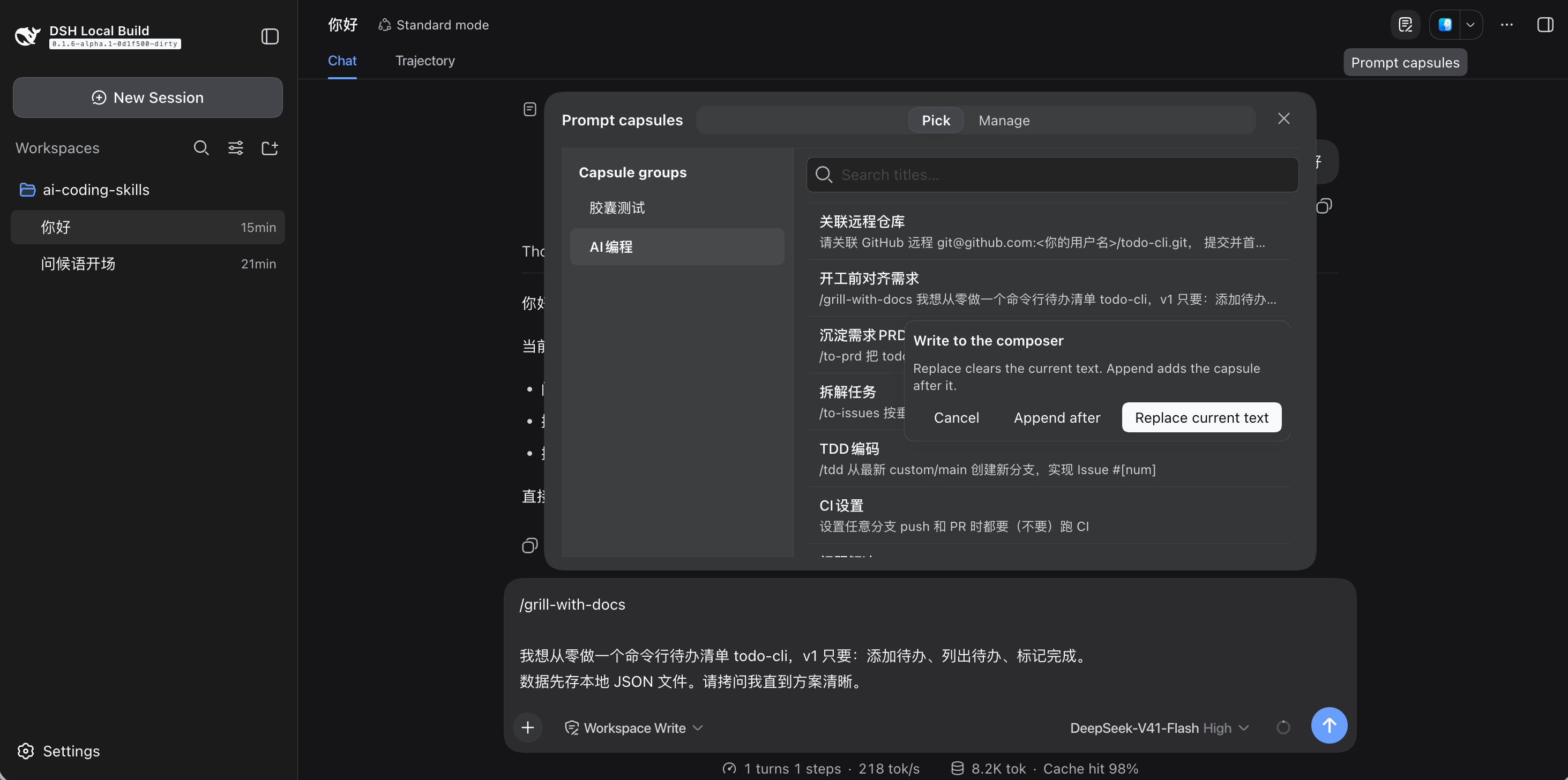Select the 胶囊测试 capsule group

677,208
